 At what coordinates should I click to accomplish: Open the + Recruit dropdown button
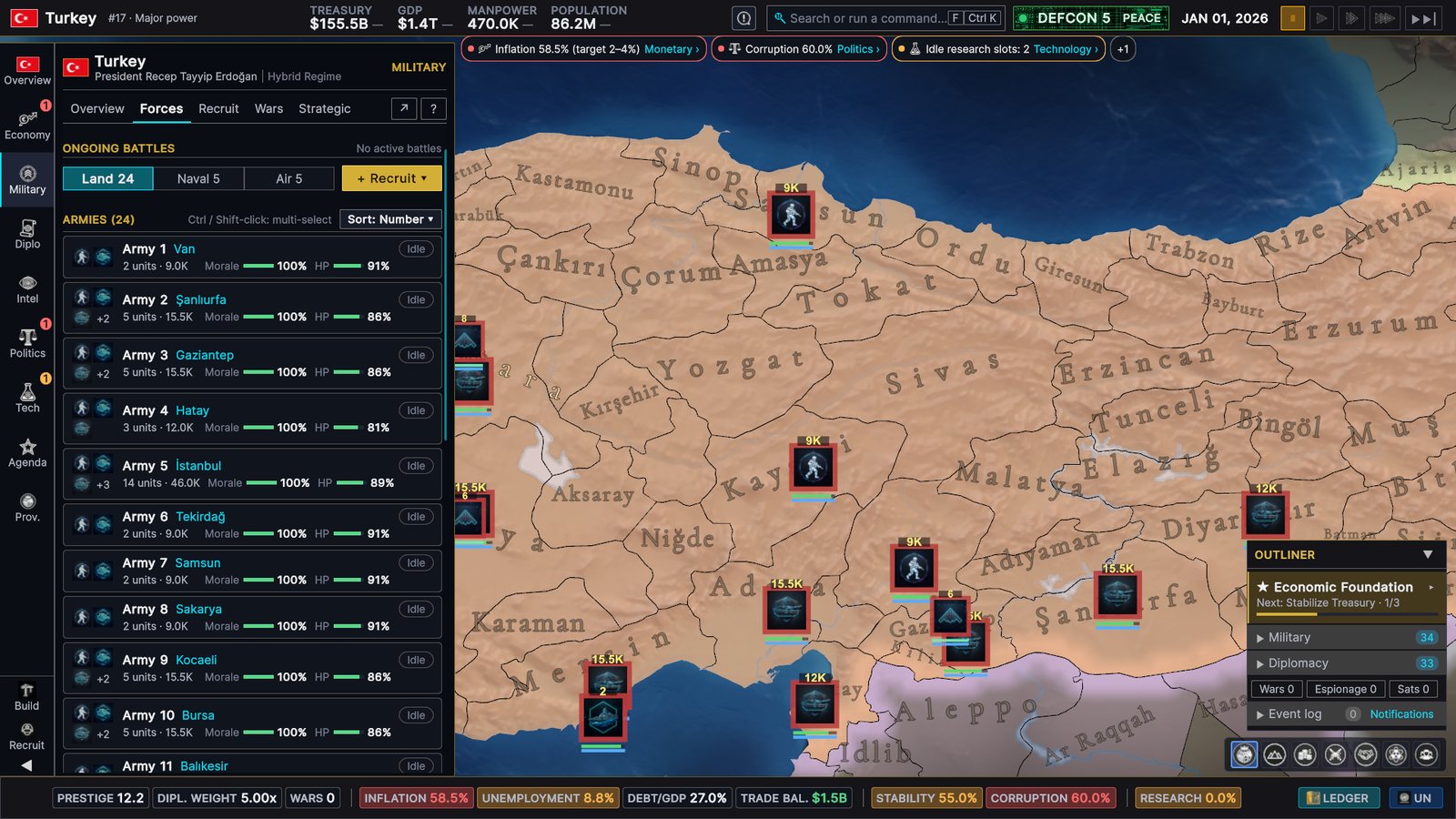pos(392,178)
